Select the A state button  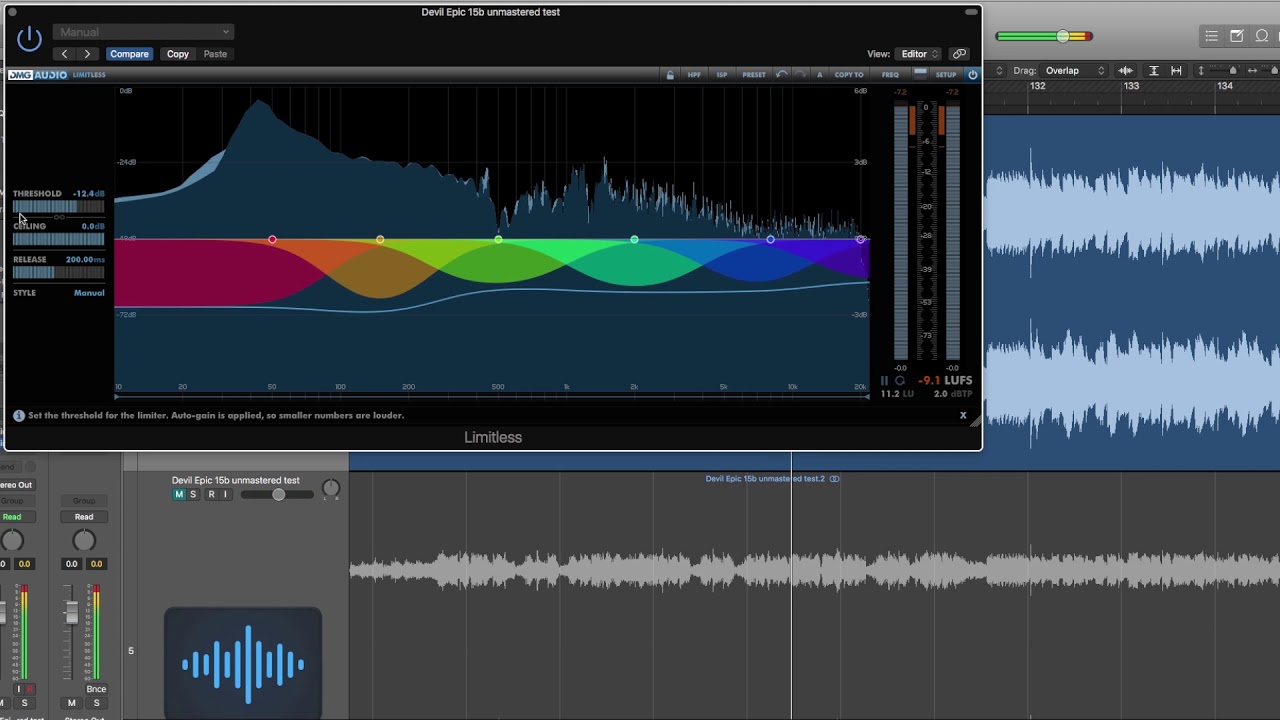819,75
